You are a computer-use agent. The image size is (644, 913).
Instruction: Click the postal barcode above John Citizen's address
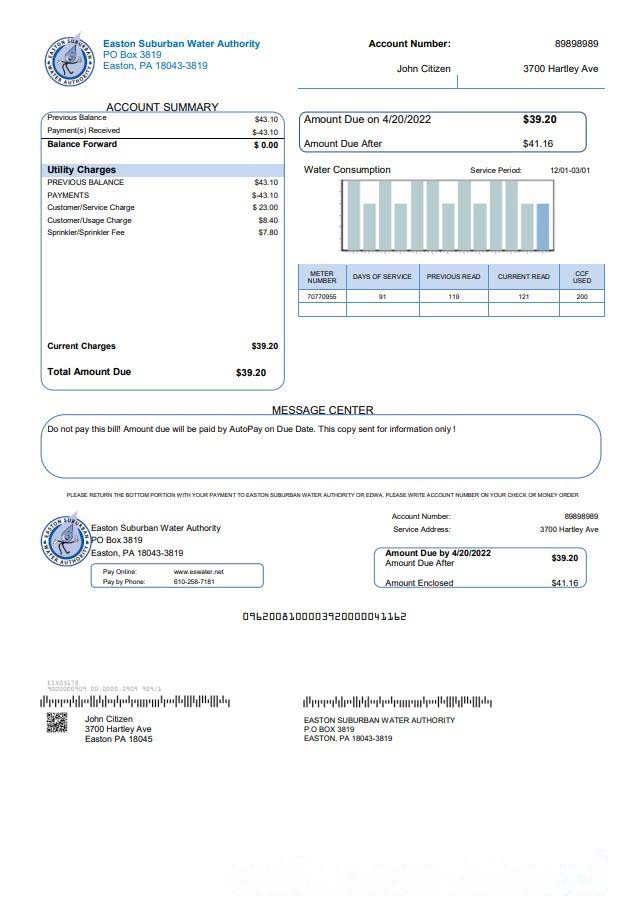point(135,703)
